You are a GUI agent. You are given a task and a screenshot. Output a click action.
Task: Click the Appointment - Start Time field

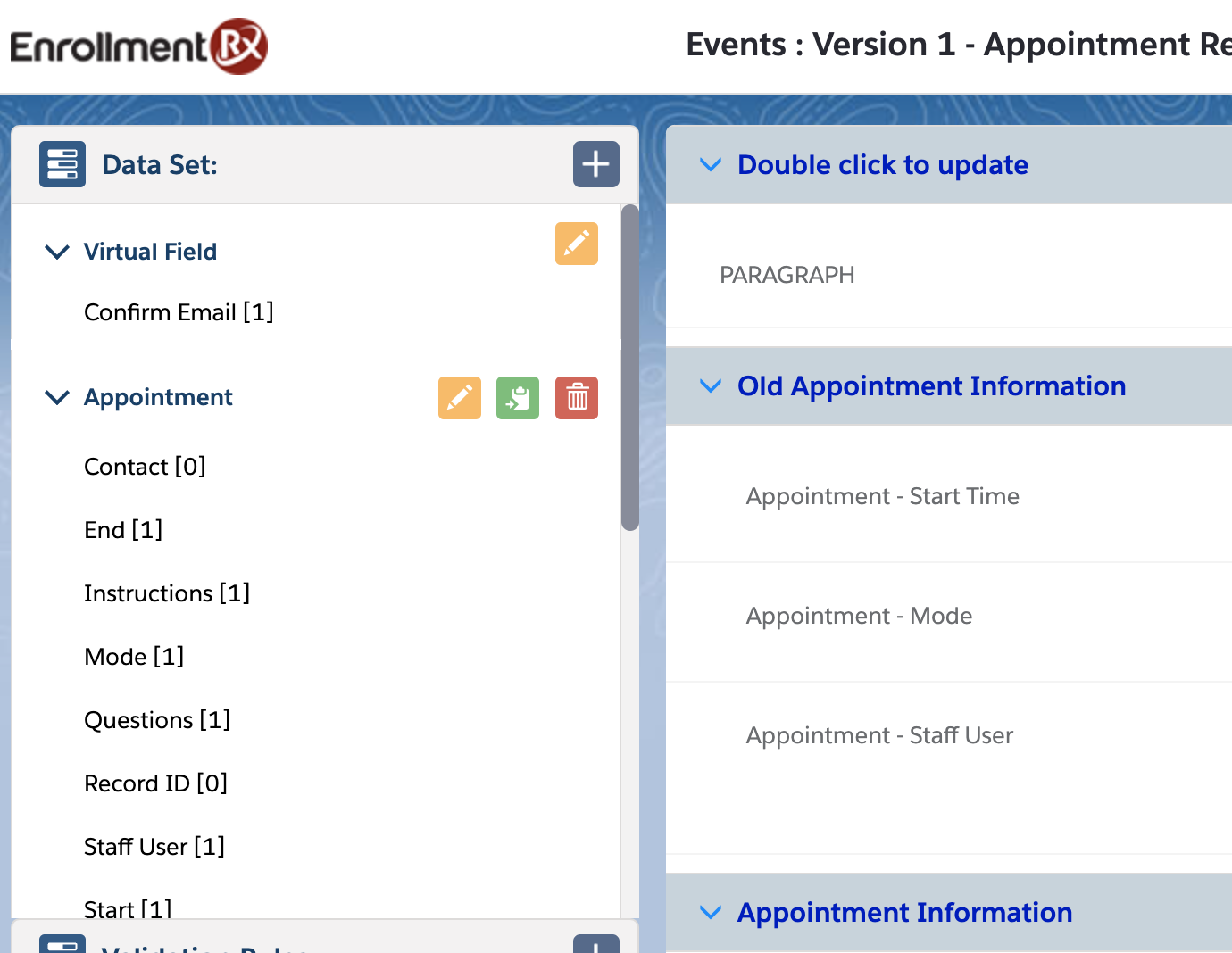click(882, 496)
